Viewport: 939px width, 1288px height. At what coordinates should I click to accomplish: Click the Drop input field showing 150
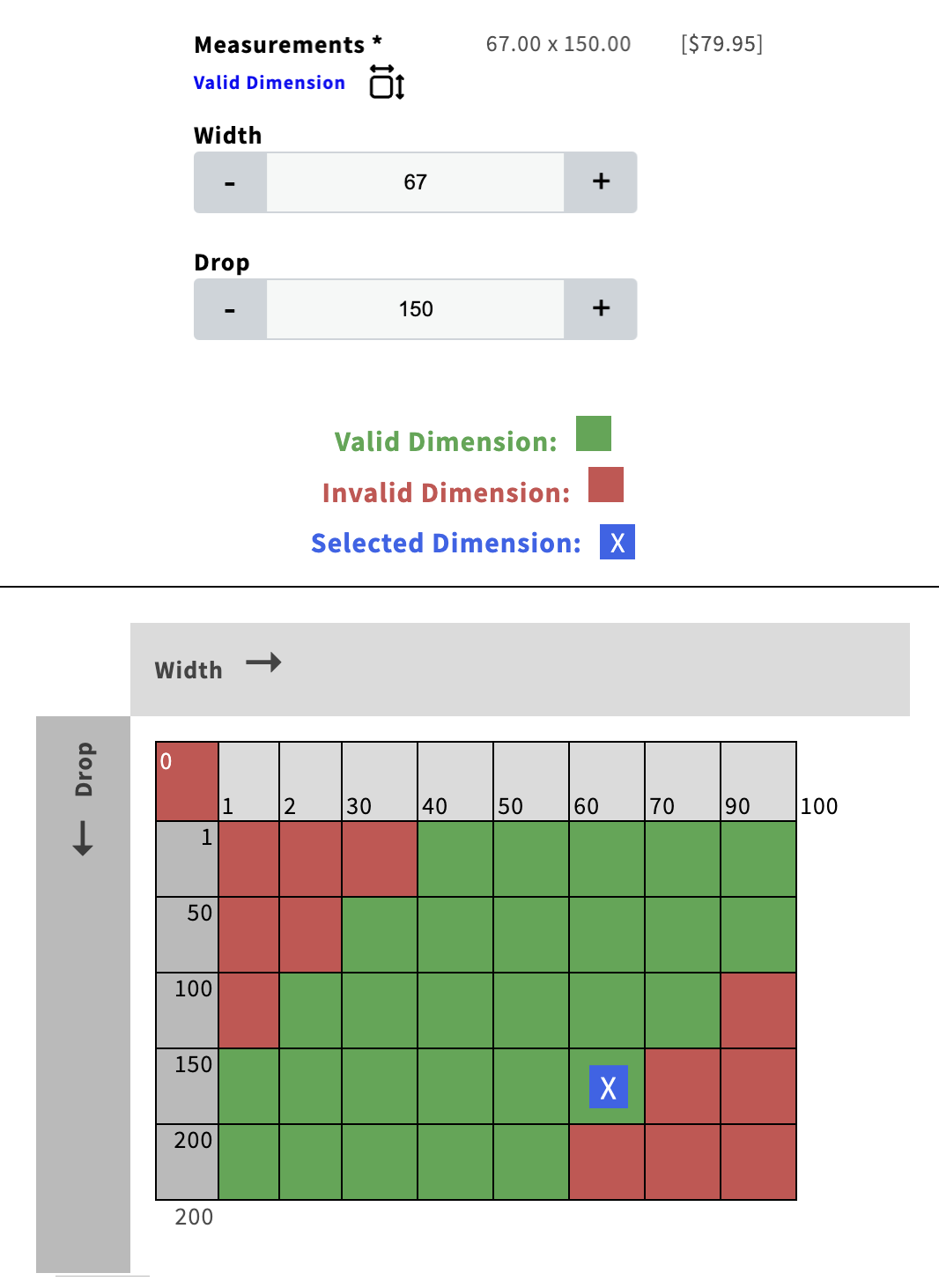pos(415,309)
